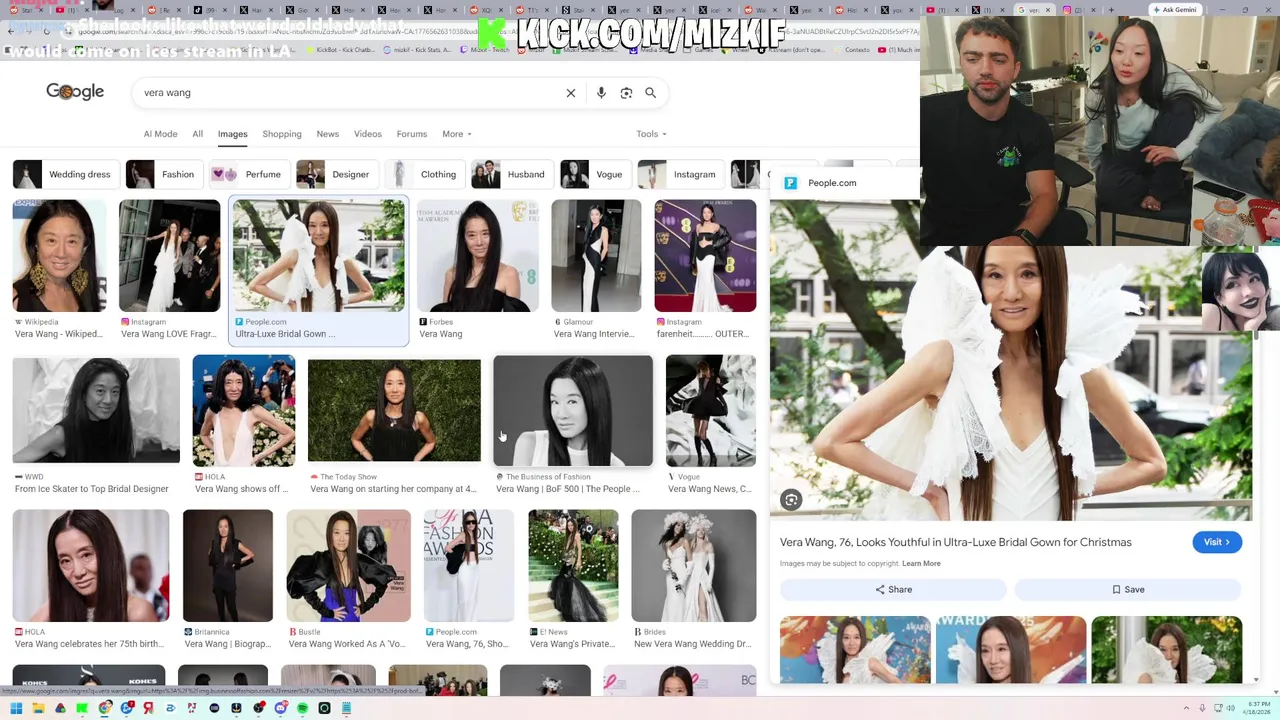Open the Forbes Vera Wang image result
Viewport: 1280px width, 720px height.
(478, 256)
